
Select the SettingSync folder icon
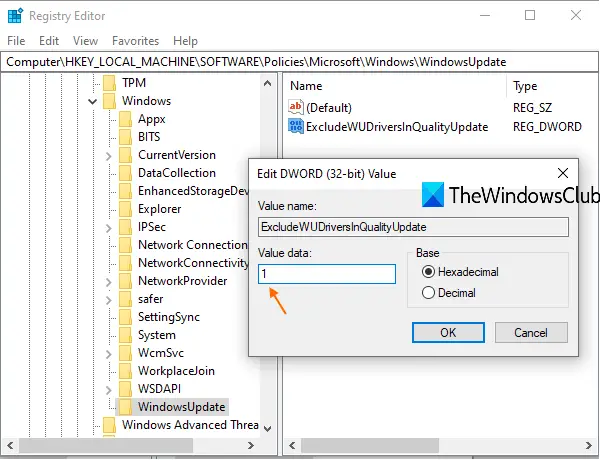pyautogui.click(x=126, y=317)
